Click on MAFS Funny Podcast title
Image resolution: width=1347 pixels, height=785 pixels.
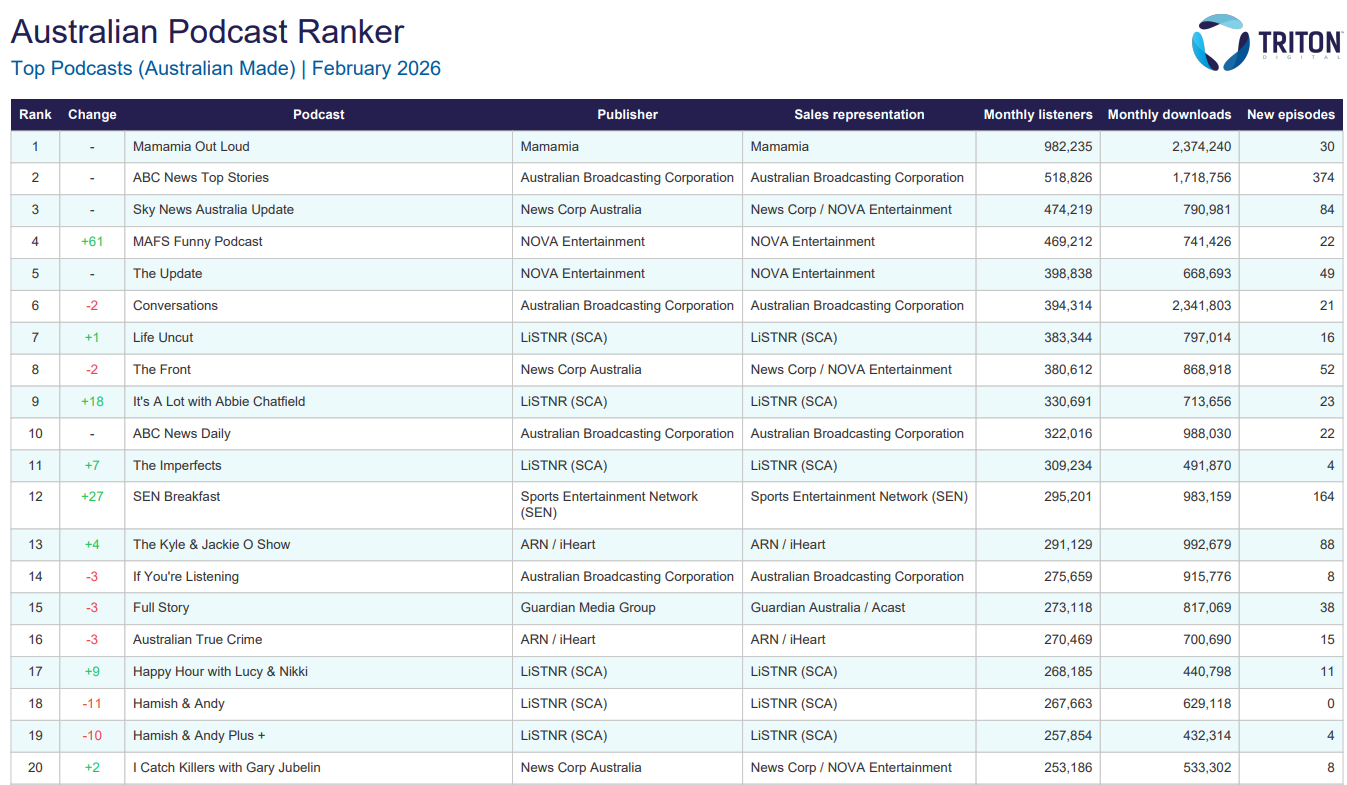(x=198, y=242)
